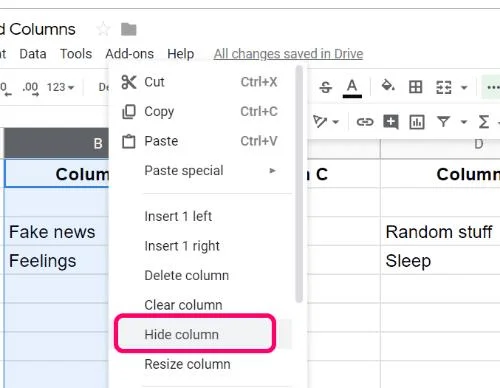Viewport: 500px width, 388px height.
Task: Click the decrease decimal places icon
Action: click(x=6, y=89)
